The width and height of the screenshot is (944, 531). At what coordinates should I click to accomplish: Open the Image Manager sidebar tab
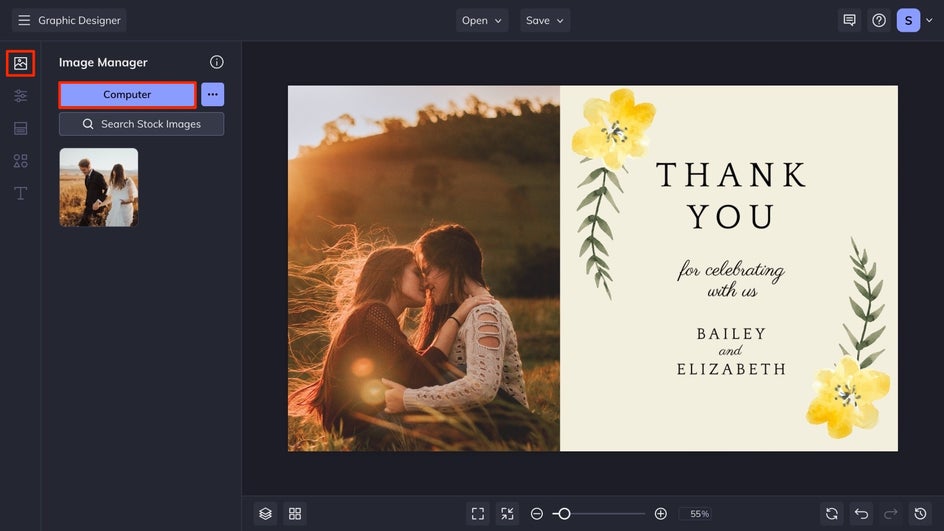[x=20, y=63]
